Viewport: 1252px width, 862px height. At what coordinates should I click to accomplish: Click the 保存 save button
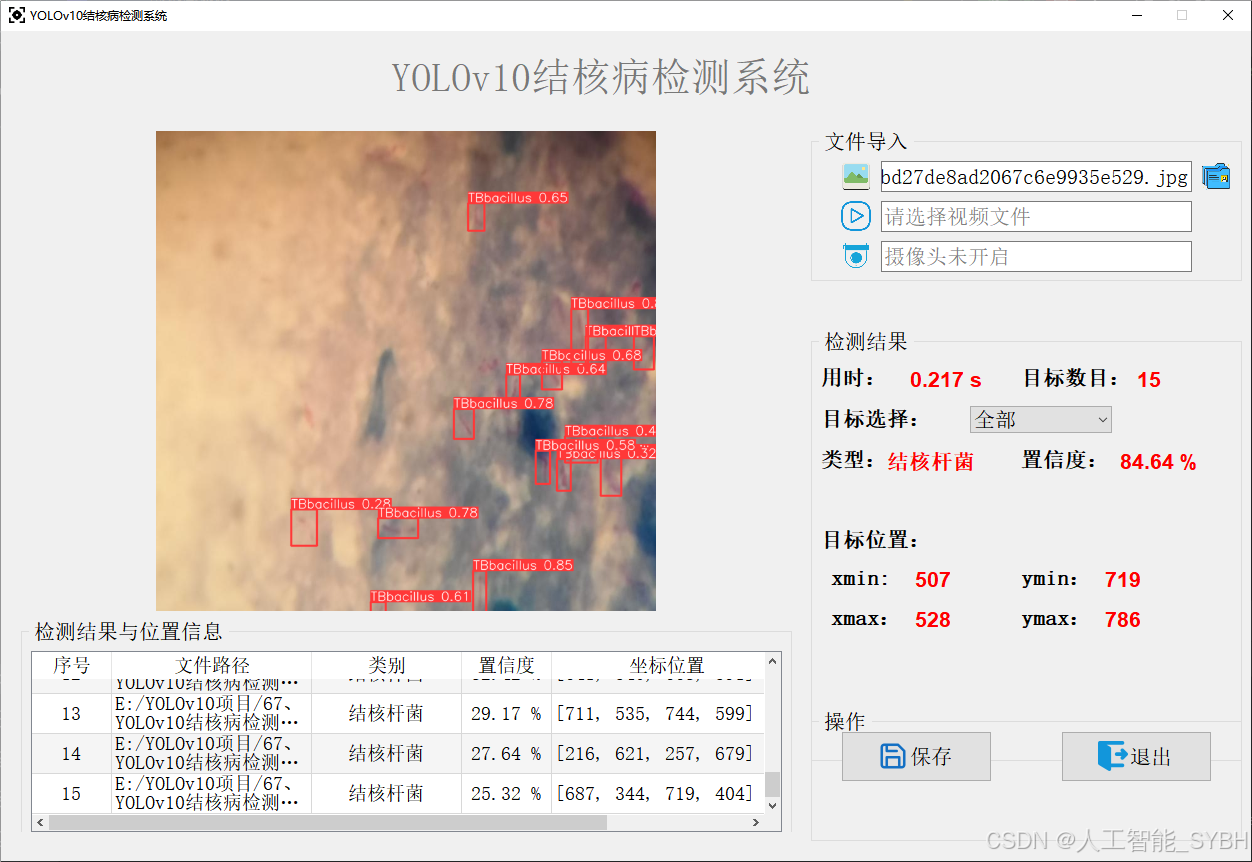point(916,756)
